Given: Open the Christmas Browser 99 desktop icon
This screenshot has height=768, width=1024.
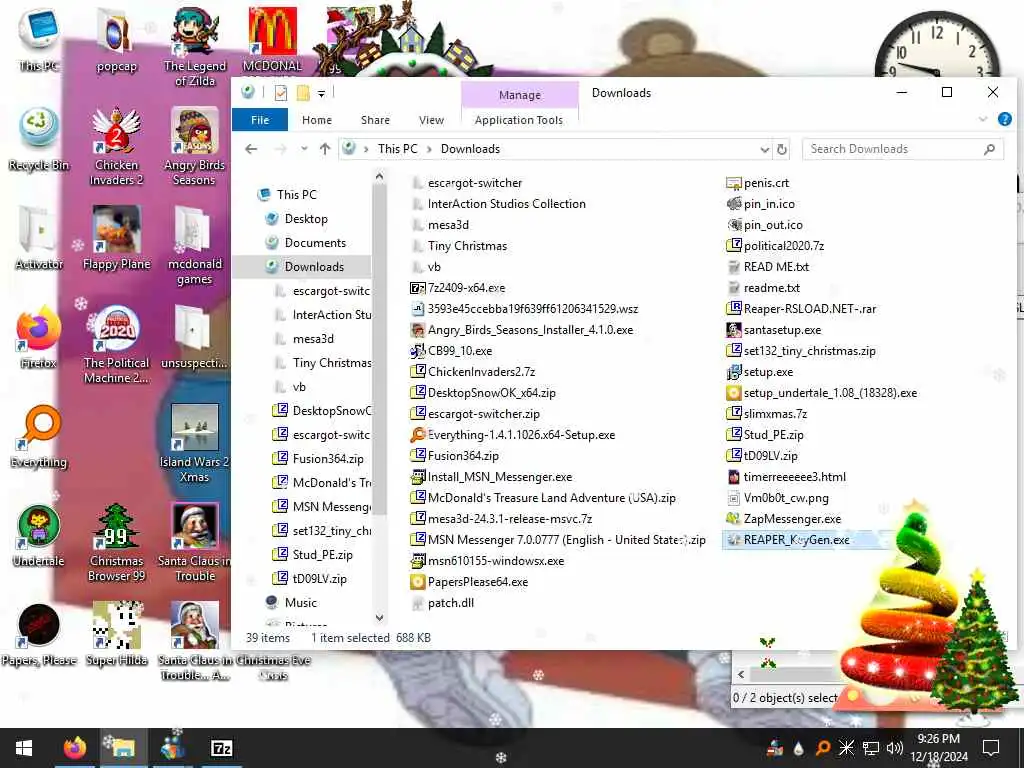Looking at the screenshot, I should click(x=116, y=543).
